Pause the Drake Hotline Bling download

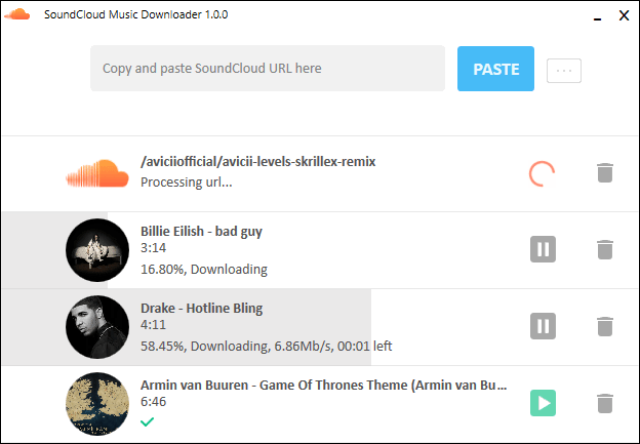(543, 326)
